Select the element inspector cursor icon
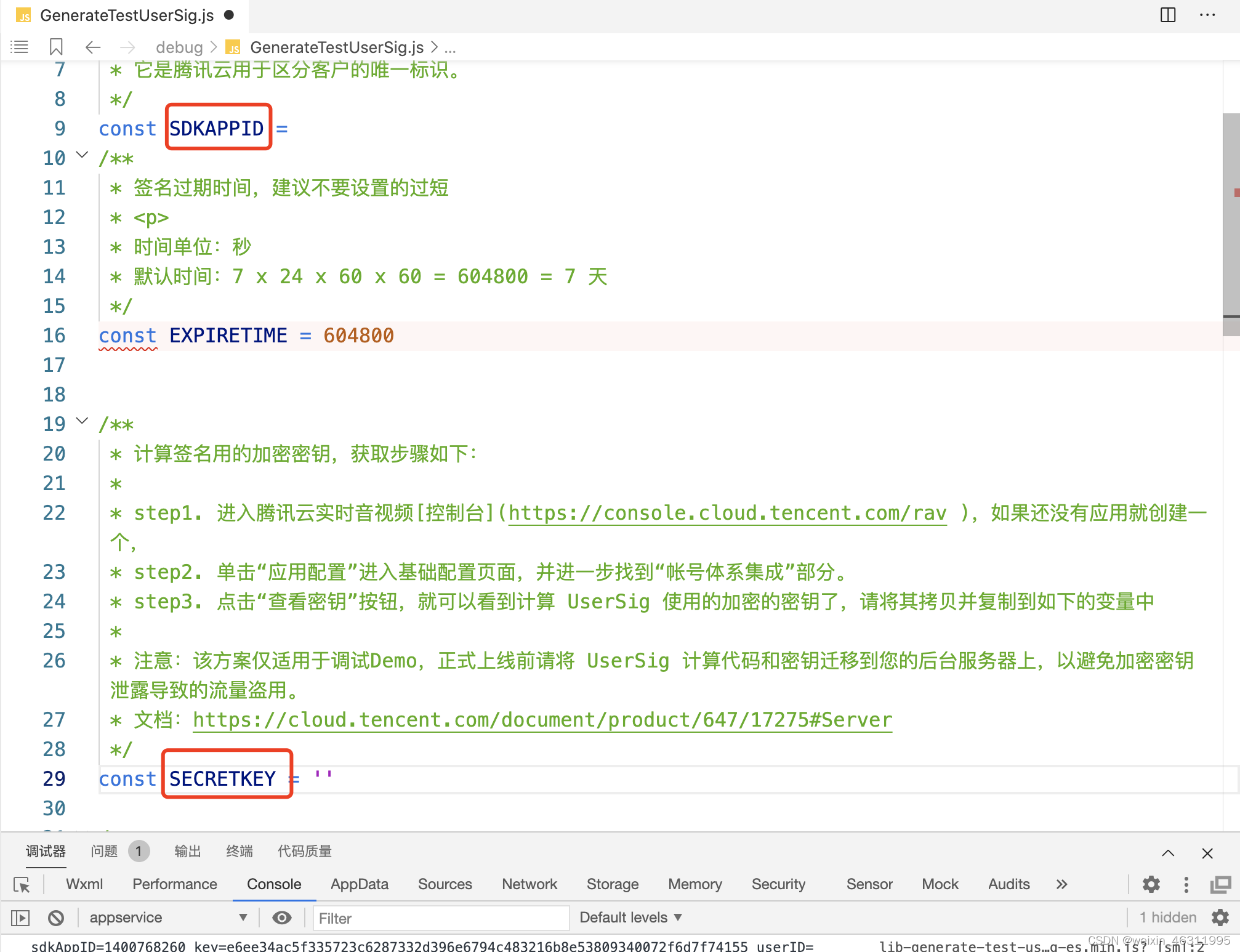Viewport: 1240px width, 952px height. [22, 885]
